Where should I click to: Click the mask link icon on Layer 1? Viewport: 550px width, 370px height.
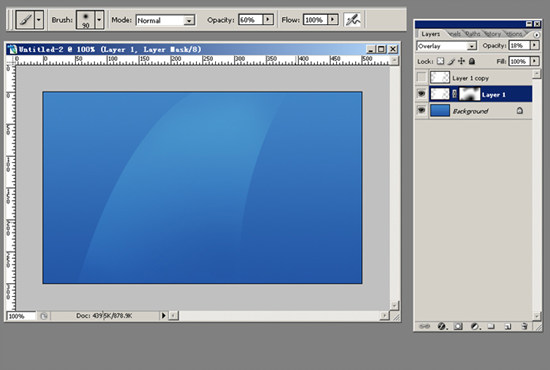[x=454, y=94]
